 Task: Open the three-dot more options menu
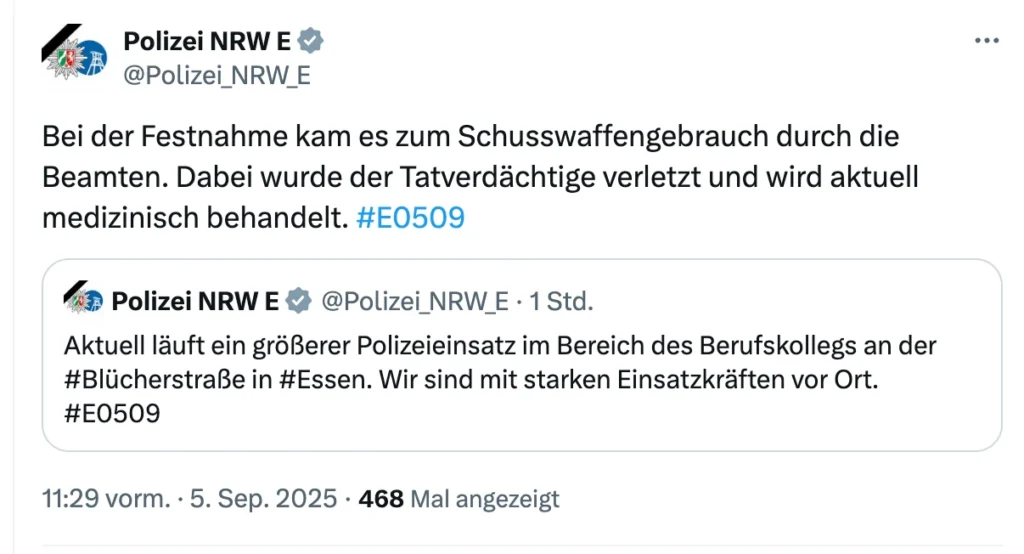[986, 41]
